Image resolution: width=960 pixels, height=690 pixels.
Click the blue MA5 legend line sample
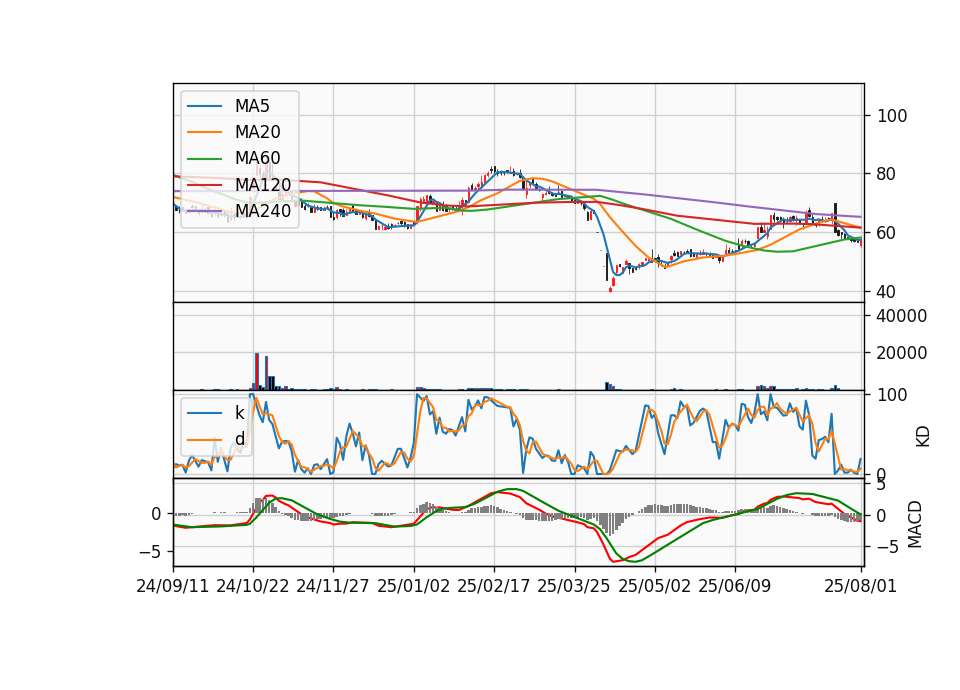(204, 107)
